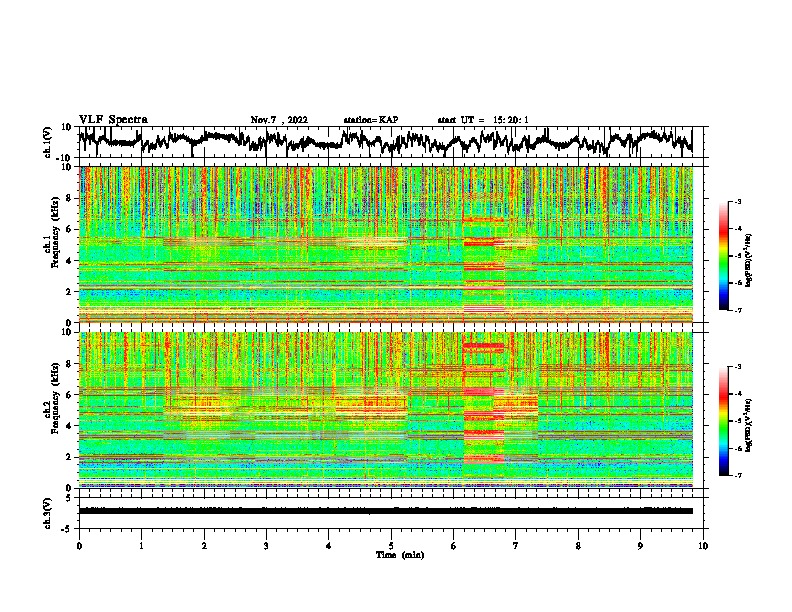The width and height of the screenshot is (792, 612).
Task: Click the ch.2 spectrogram color bar
Action: (x=724, y=421)
